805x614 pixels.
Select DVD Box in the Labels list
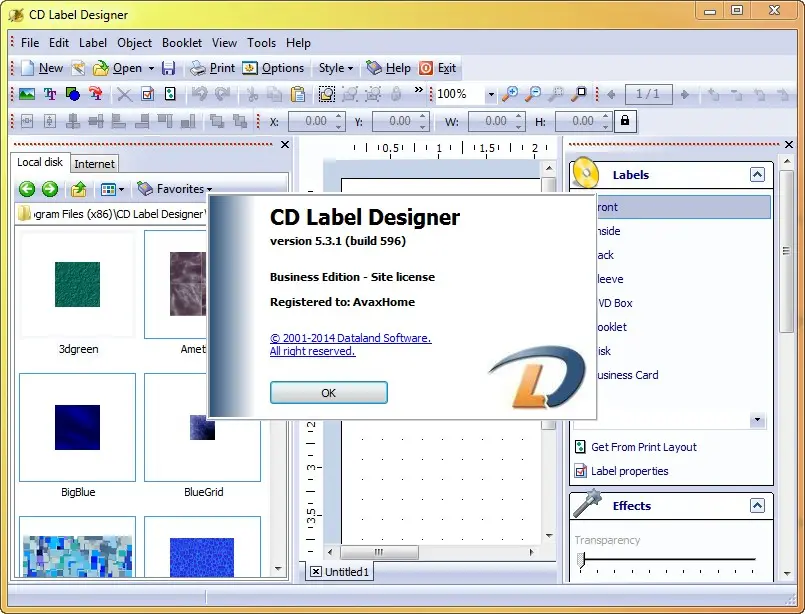(616, 303)
